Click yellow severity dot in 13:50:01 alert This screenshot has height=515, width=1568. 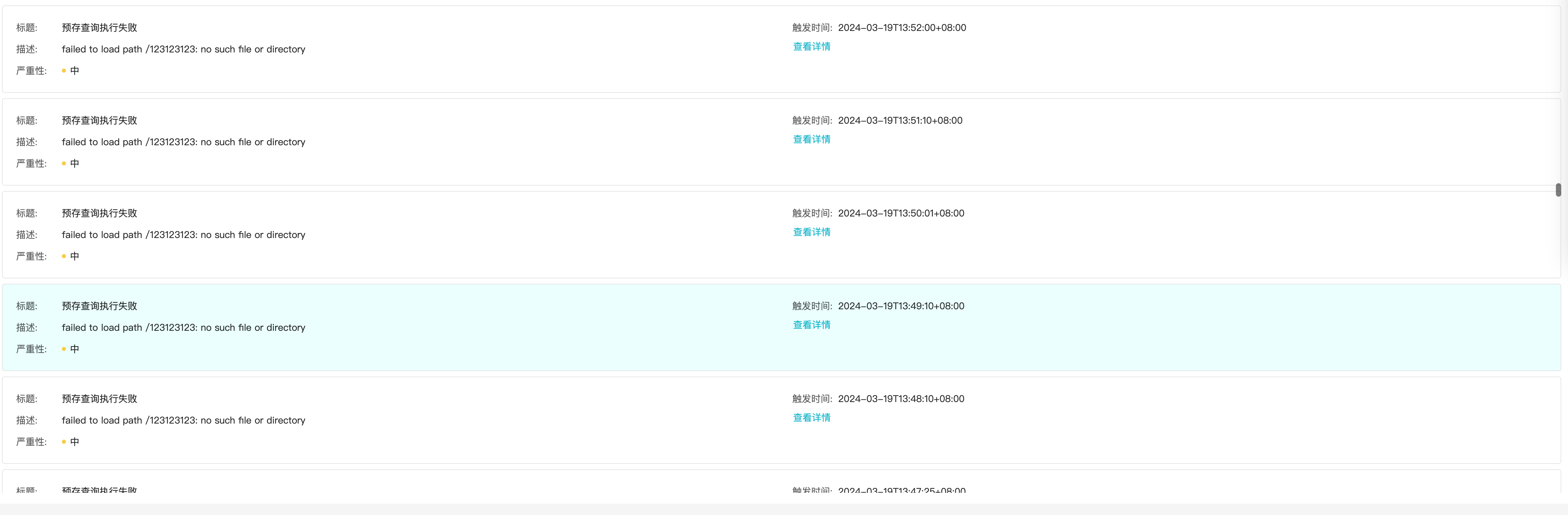64,256
